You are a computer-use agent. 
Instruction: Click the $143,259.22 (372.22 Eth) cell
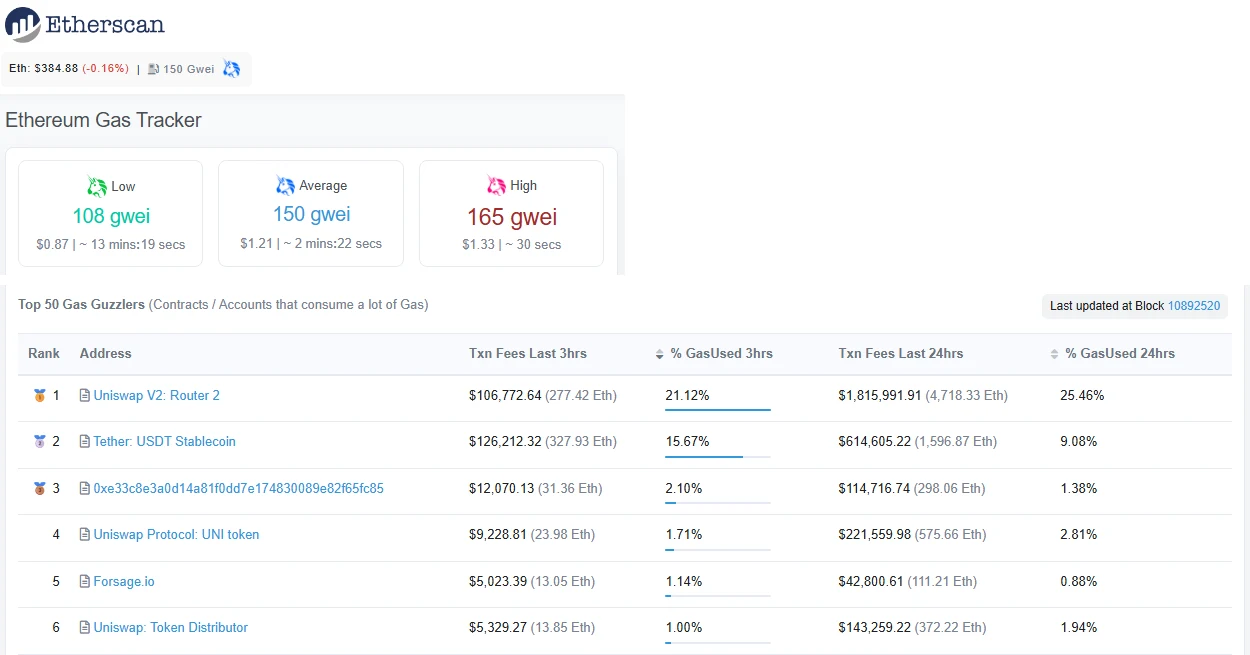912,628
